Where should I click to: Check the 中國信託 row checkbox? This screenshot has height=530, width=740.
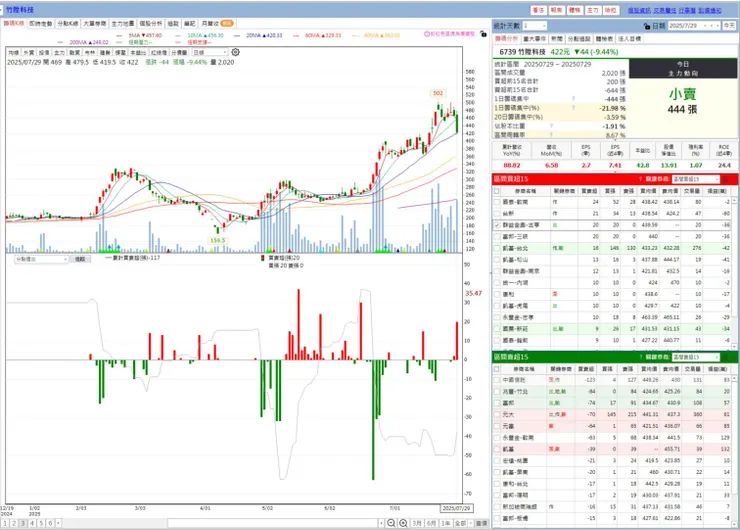497,380
